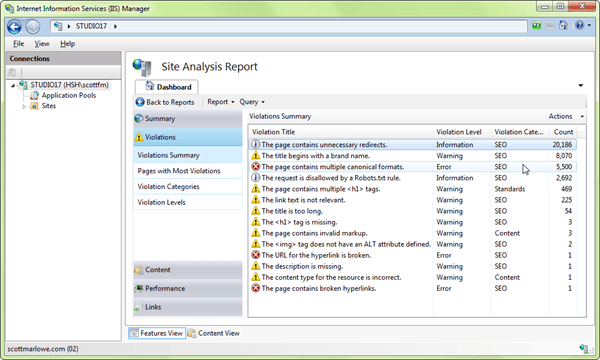Sort by the Count column header
The image size is (600, 360).
[x=563, y=132]
